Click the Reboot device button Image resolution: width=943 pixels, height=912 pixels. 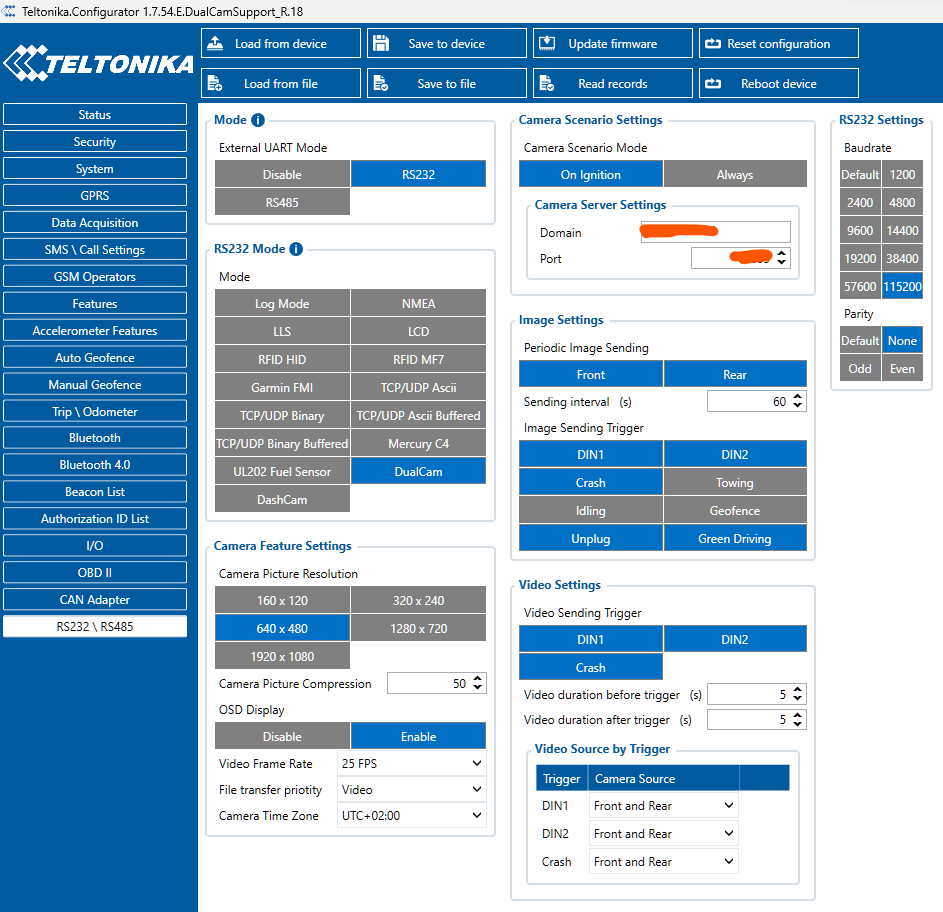point(779,83)
